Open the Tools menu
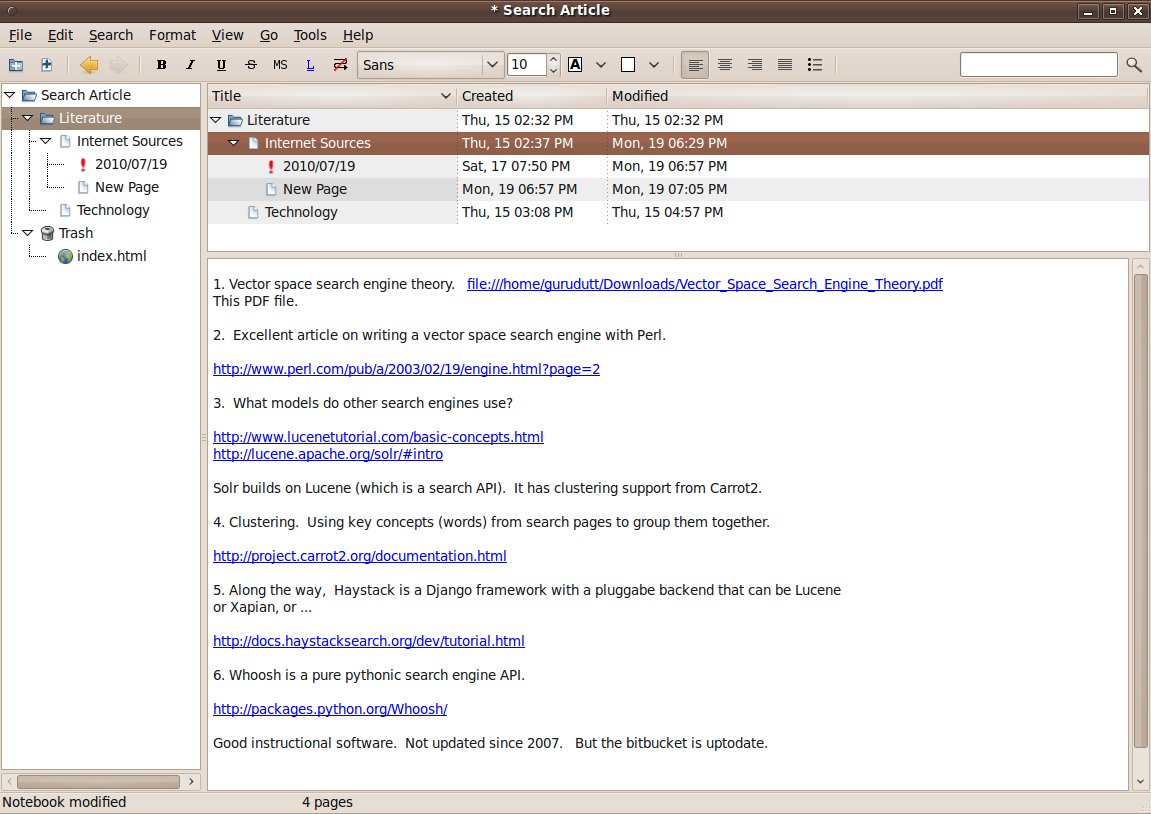1151x814 pixels. (310, 35)
